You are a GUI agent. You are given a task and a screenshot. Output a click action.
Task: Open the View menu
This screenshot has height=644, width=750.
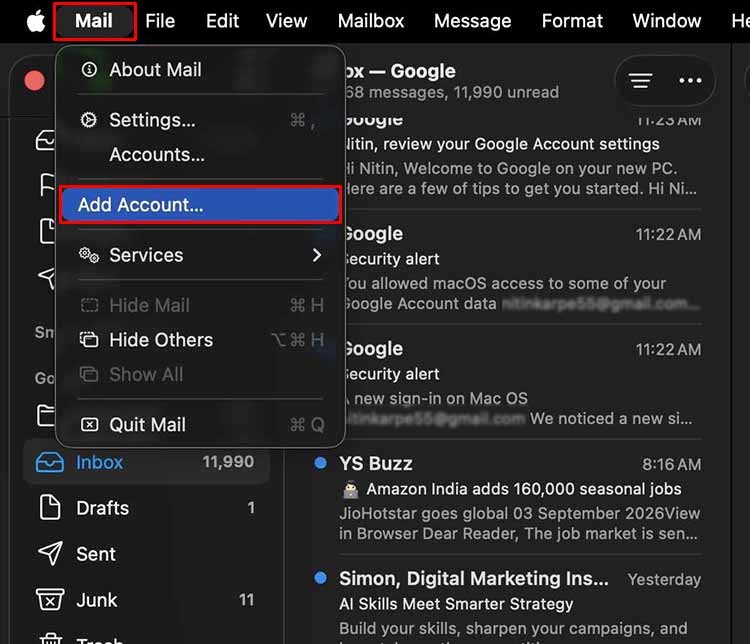click(287, 21)
